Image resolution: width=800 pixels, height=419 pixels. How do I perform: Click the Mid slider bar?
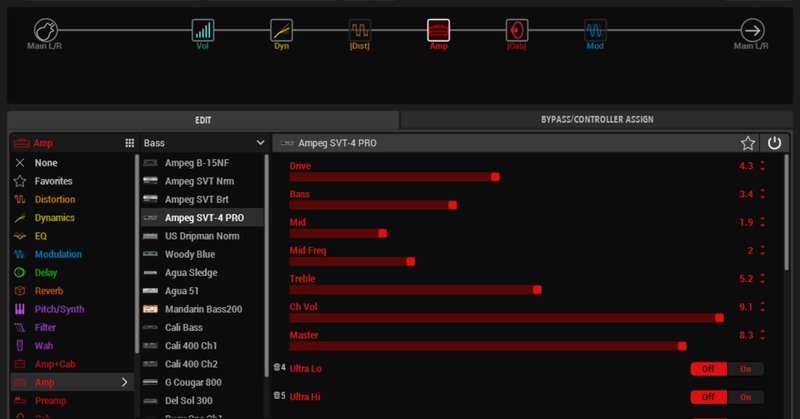(x=338, y=234)
